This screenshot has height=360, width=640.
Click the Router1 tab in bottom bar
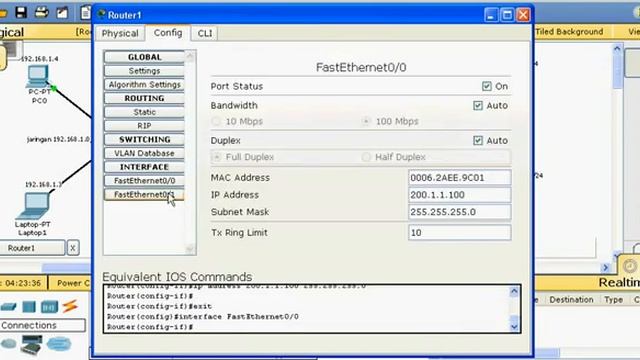click(x=32, y=248)
